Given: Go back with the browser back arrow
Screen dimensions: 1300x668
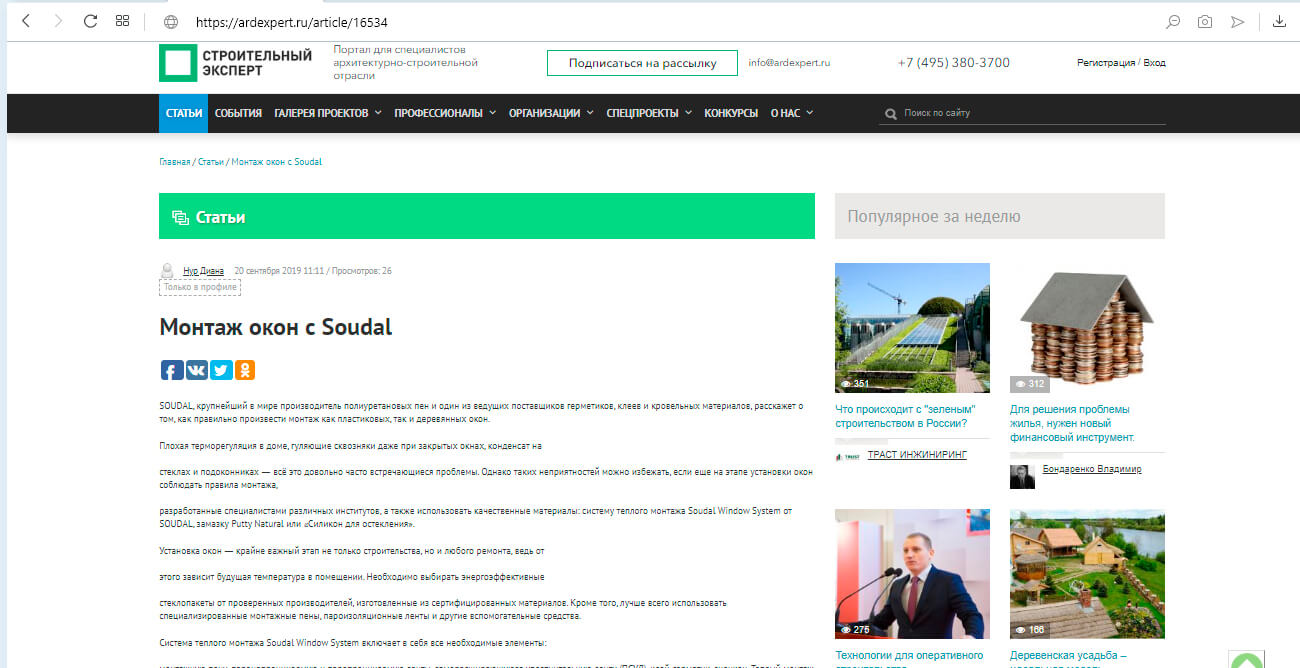Looking at the screenshot, I should (26, 21).
